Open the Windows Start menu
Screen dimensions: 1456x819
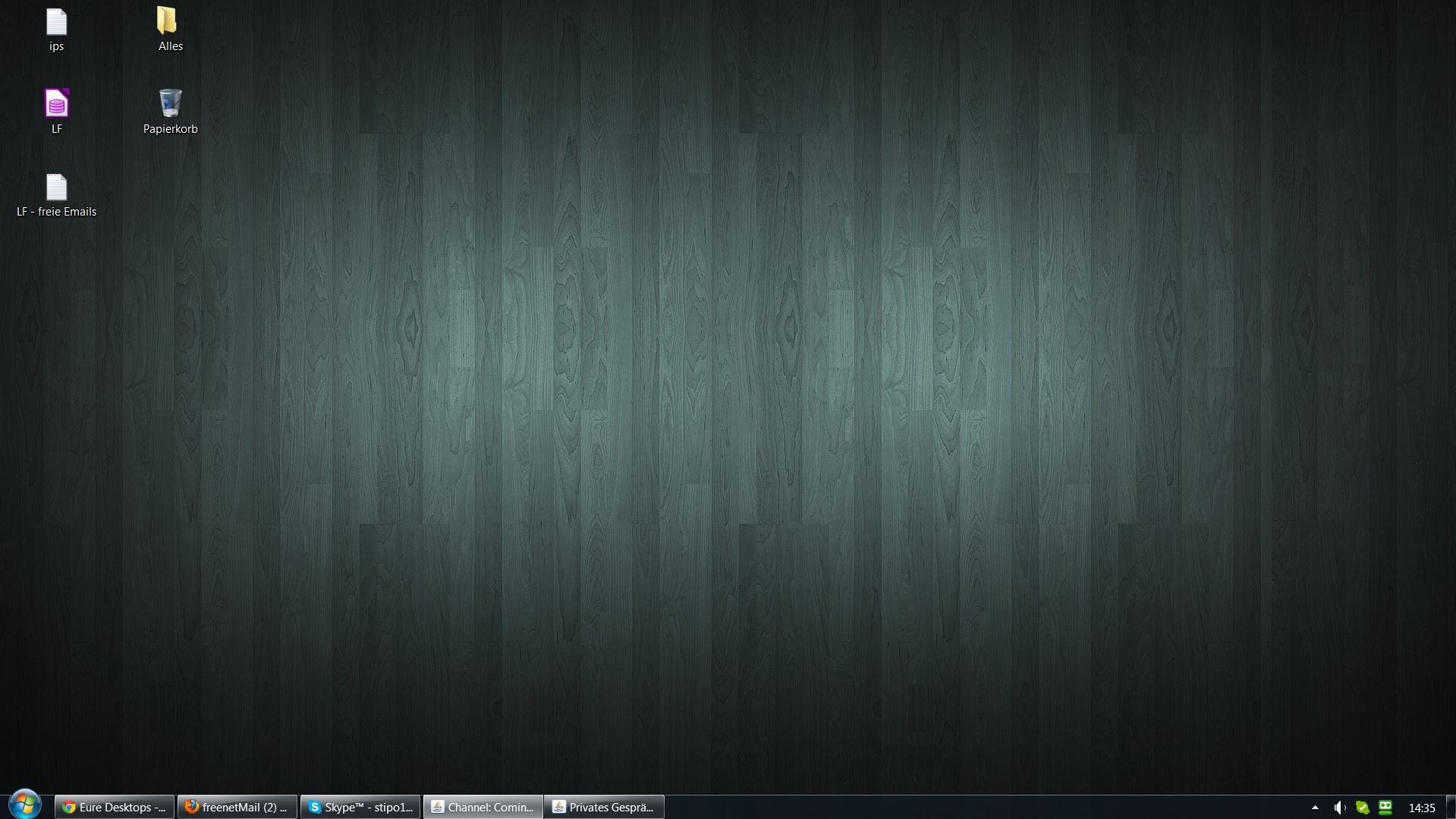pos(24,805)
